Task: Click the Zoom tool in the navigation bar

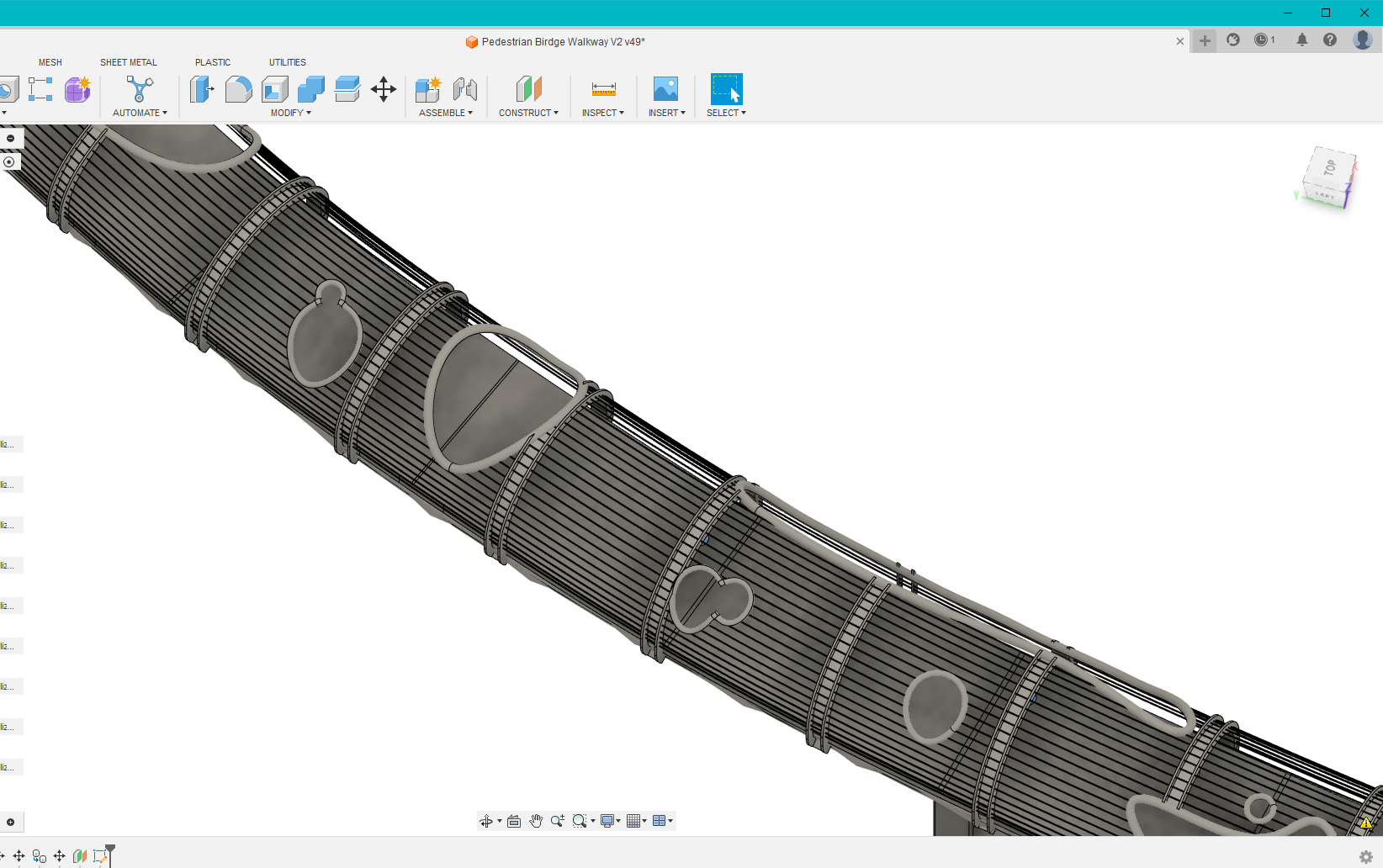Action: pos(557,820)
